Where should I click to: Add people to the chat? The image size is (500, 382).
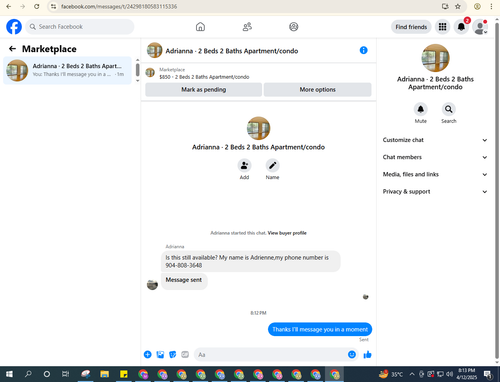coord(244,165)
